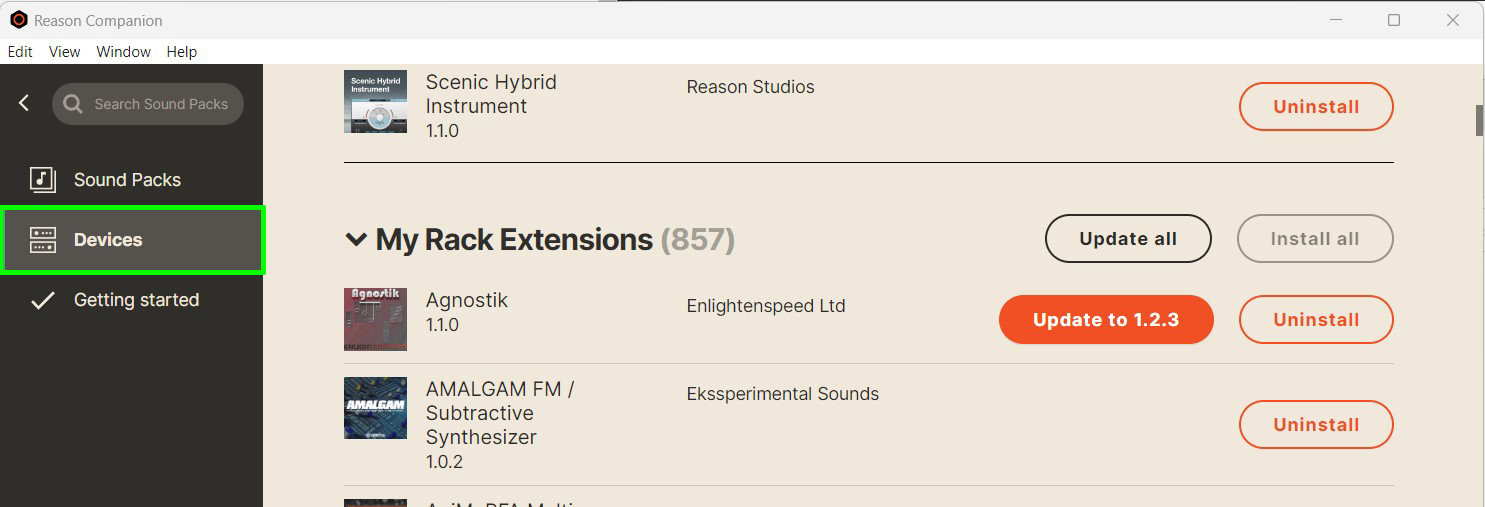Screen dimensions: 1485x507
Task: Click the Reason Companion logo icon
Action: [18, 20]
